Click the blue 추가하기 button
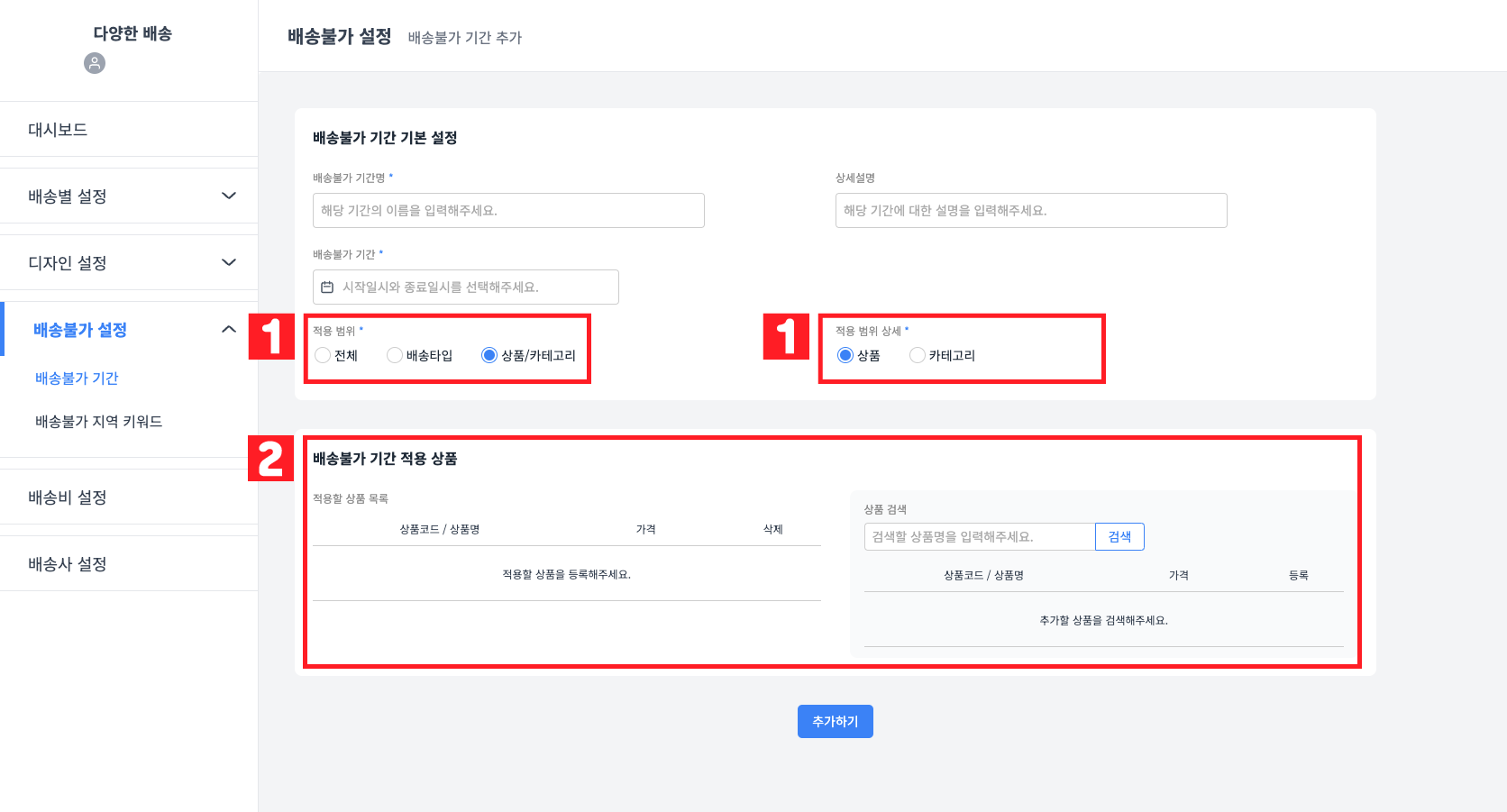This screenshot has height=812, width=1507. (835, 721)
